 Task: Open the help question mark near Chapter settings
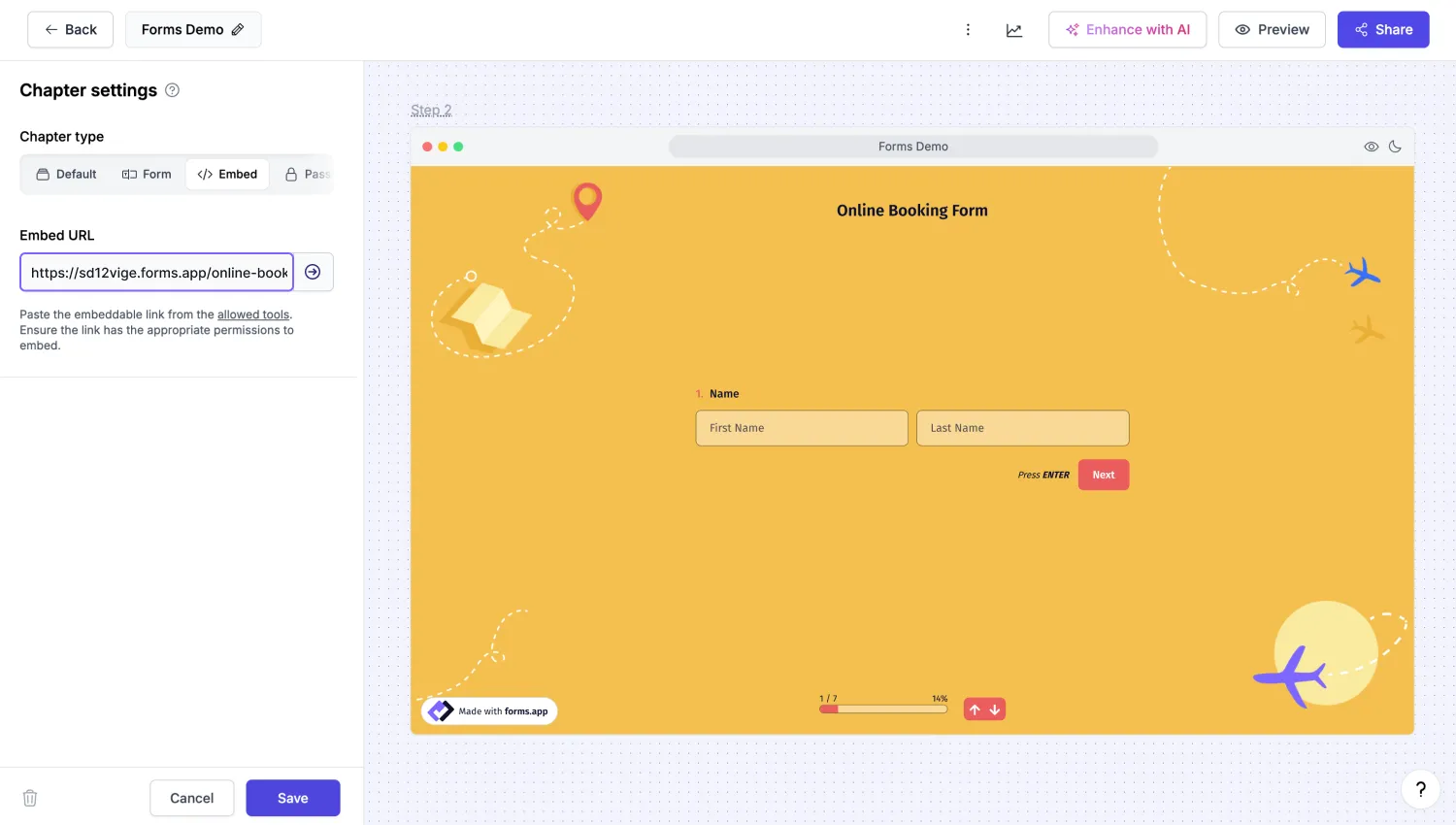pyautogui.click(x=172, y=90)
